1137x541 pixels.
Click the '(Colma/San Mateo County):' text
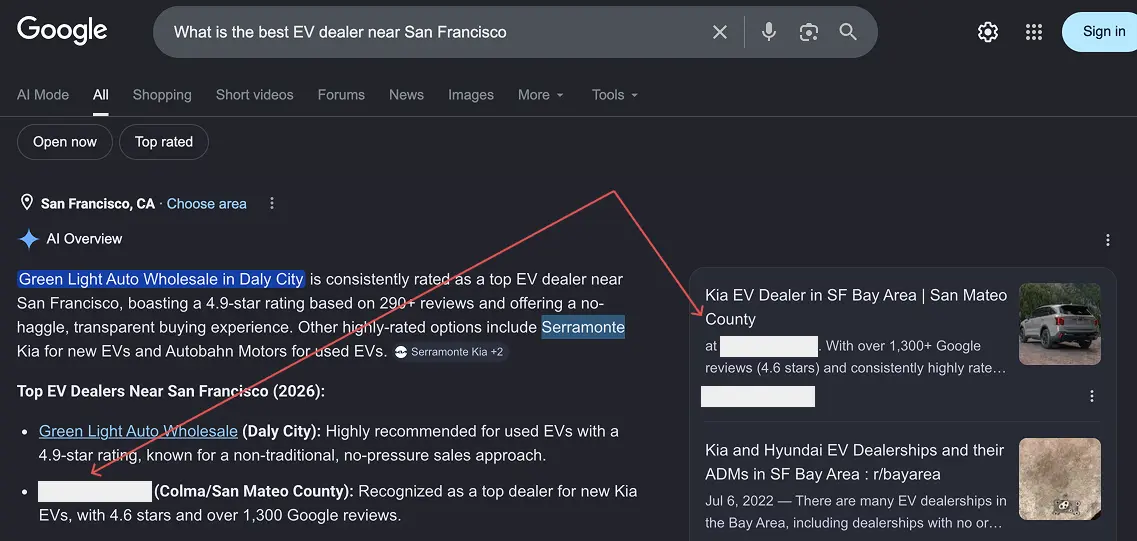click(254, 491)
